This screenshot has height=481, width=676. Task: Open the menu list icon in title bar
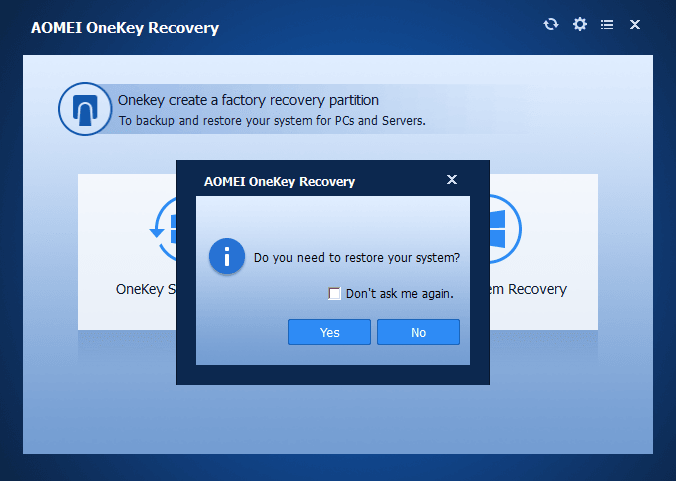pyautogui.click(x=607, y=25)
